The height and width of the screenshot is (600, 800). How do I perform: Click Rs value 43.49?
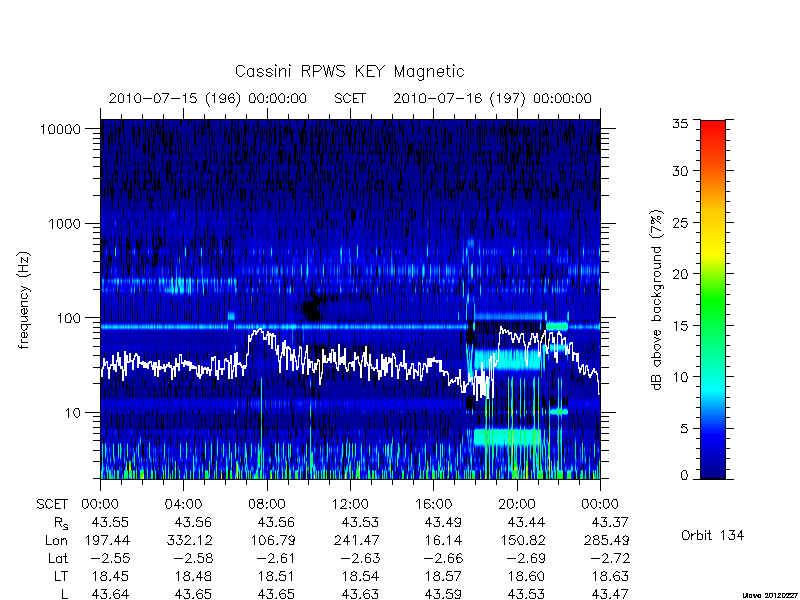click(x=443, y=522)
